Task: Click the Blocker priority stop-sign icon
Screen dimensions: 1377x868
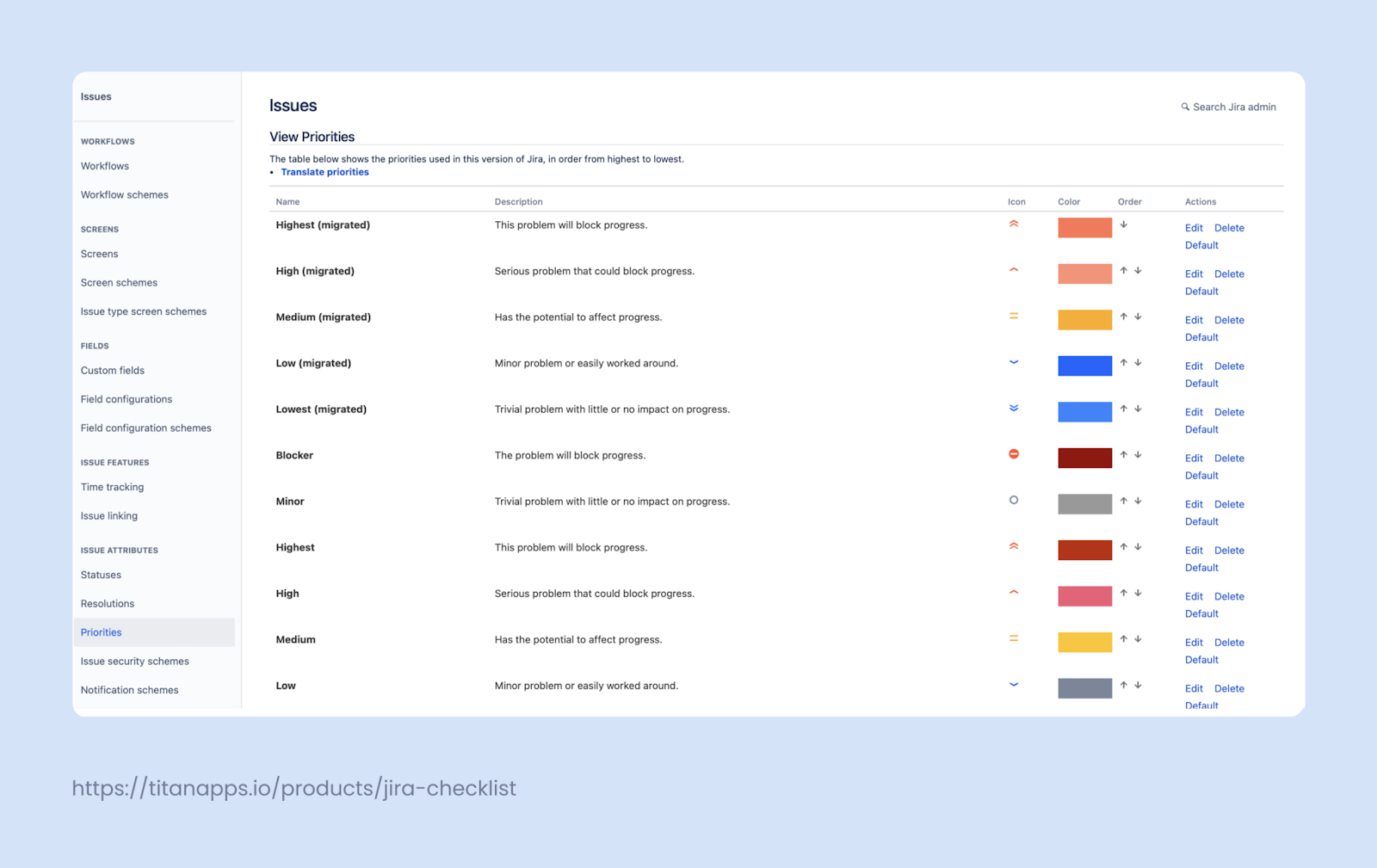Action: pyautogui.click(x=1014, y=453)
